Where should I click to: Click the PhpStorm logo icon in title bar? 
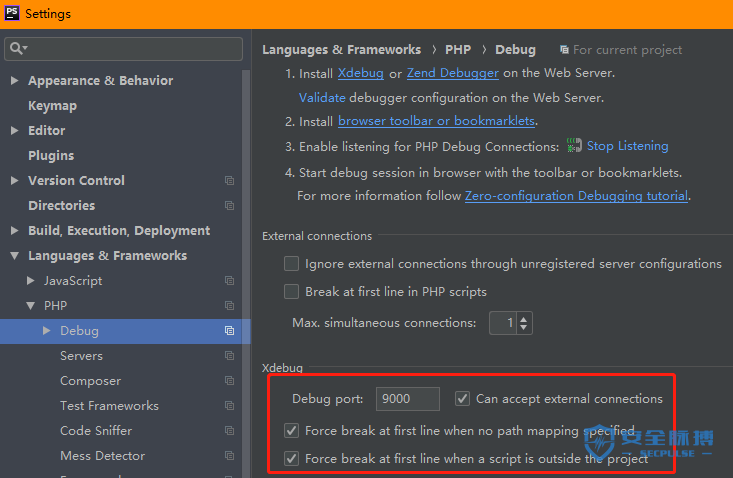coord(12,13)
